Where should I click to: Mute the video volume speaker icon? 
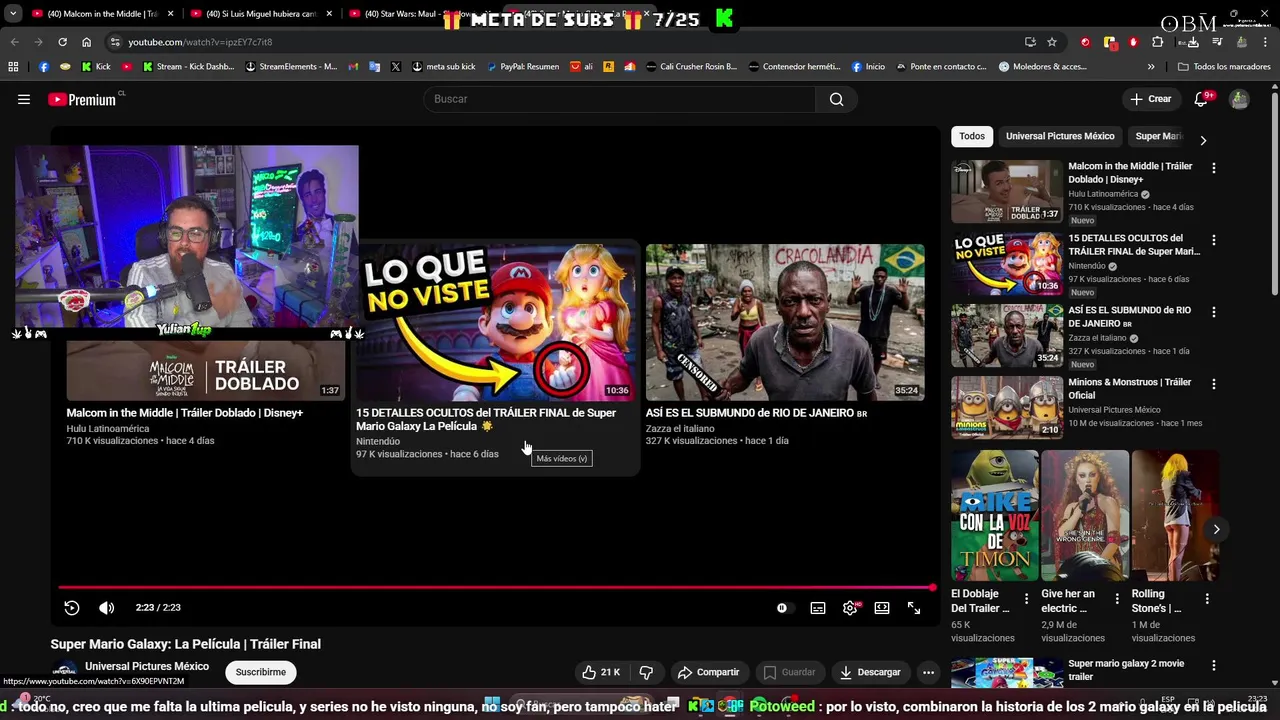[107, 608]
